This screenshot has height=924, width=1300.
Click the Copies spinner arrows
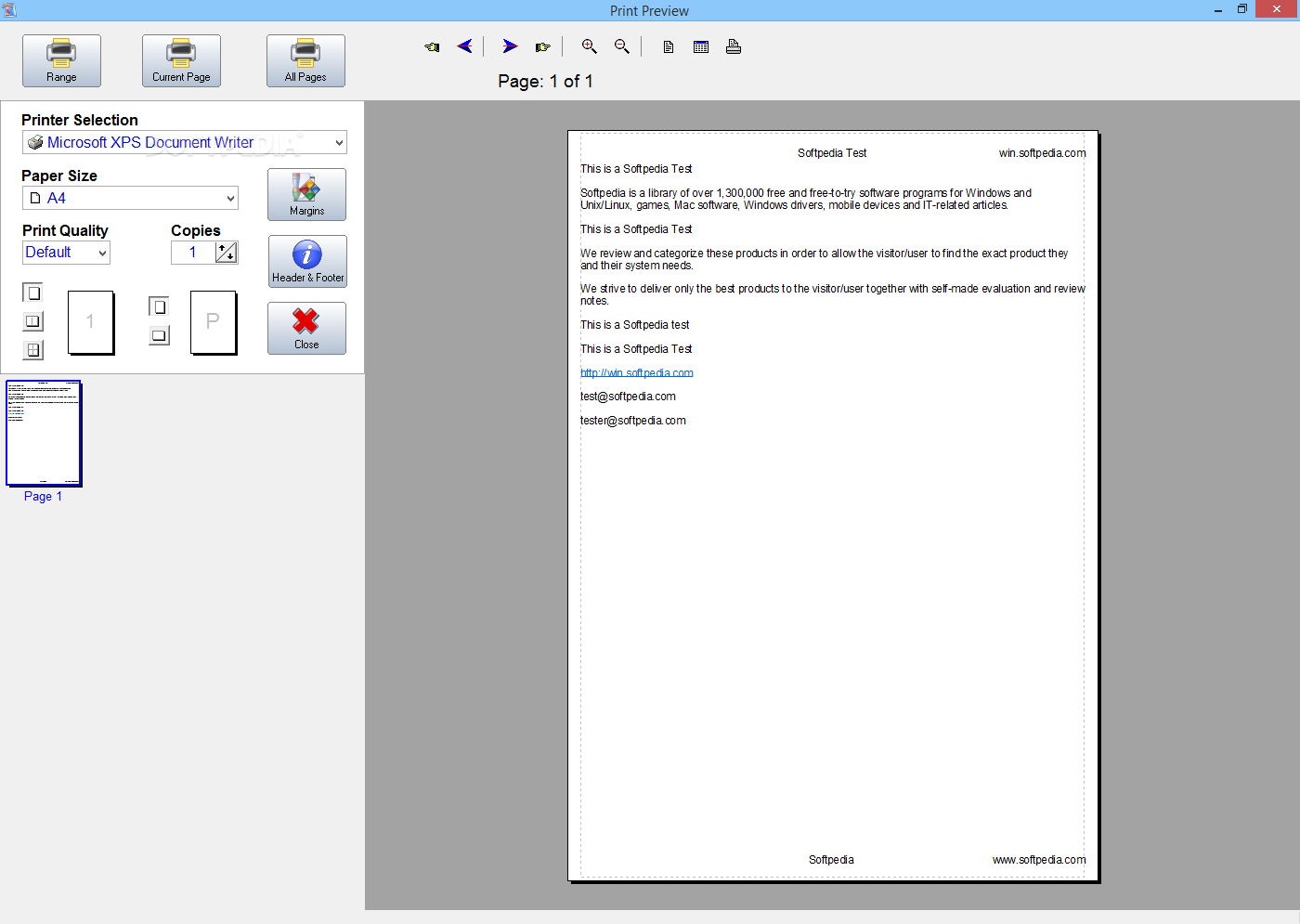click(227, 253)
